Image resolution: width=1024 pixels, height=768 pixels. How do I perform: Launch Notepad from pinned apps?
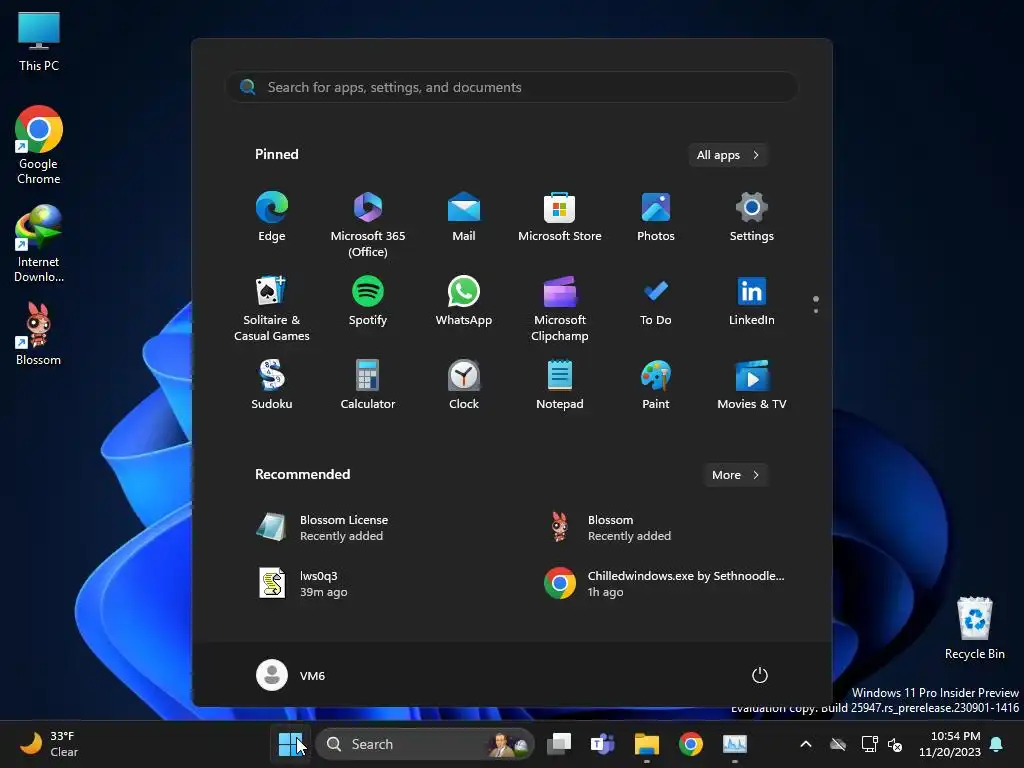tap(560, 385)
